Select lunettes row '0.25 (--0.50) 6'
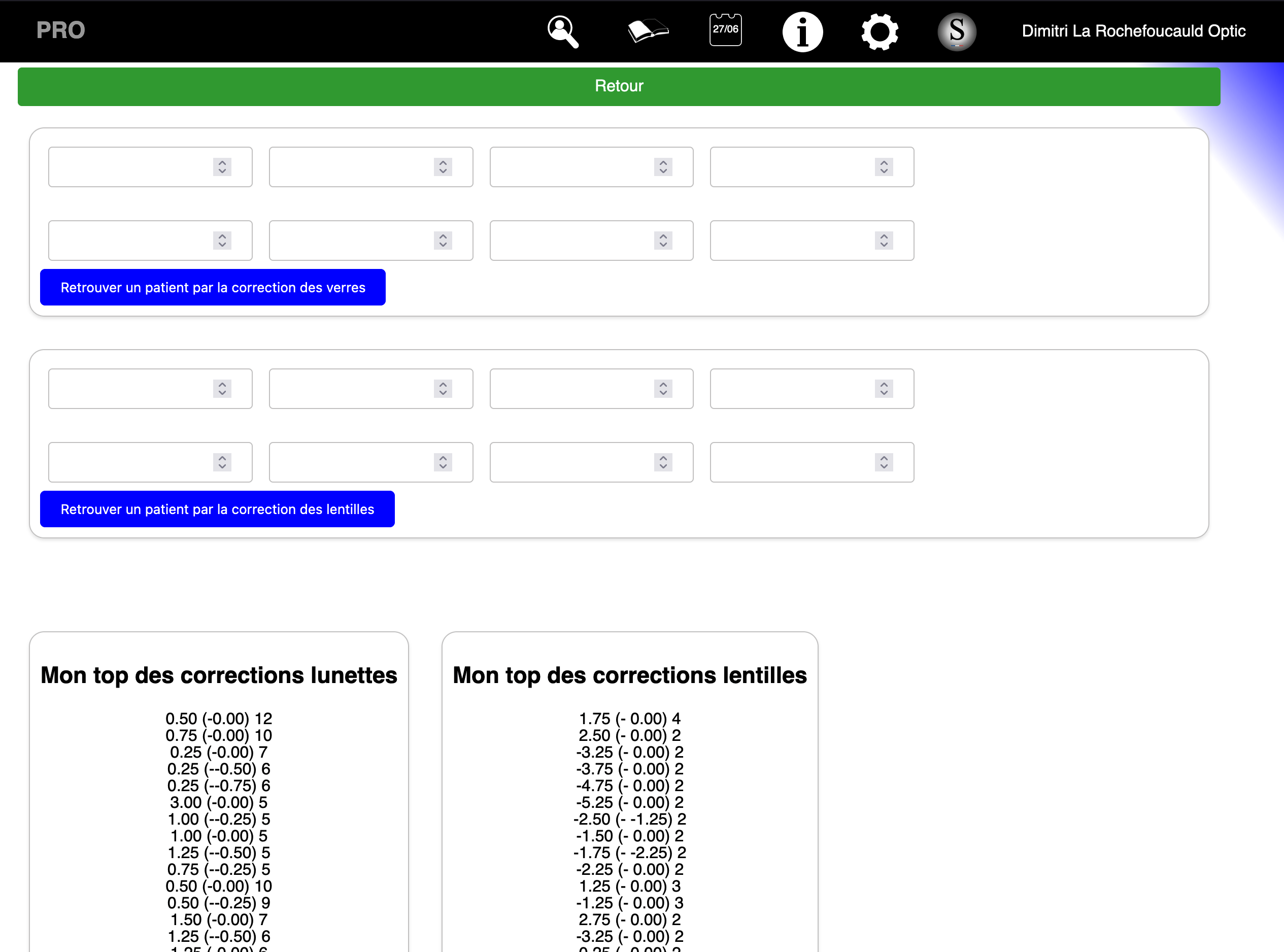The width and height of the screenshot is (1284, 952). click(219, 769)
